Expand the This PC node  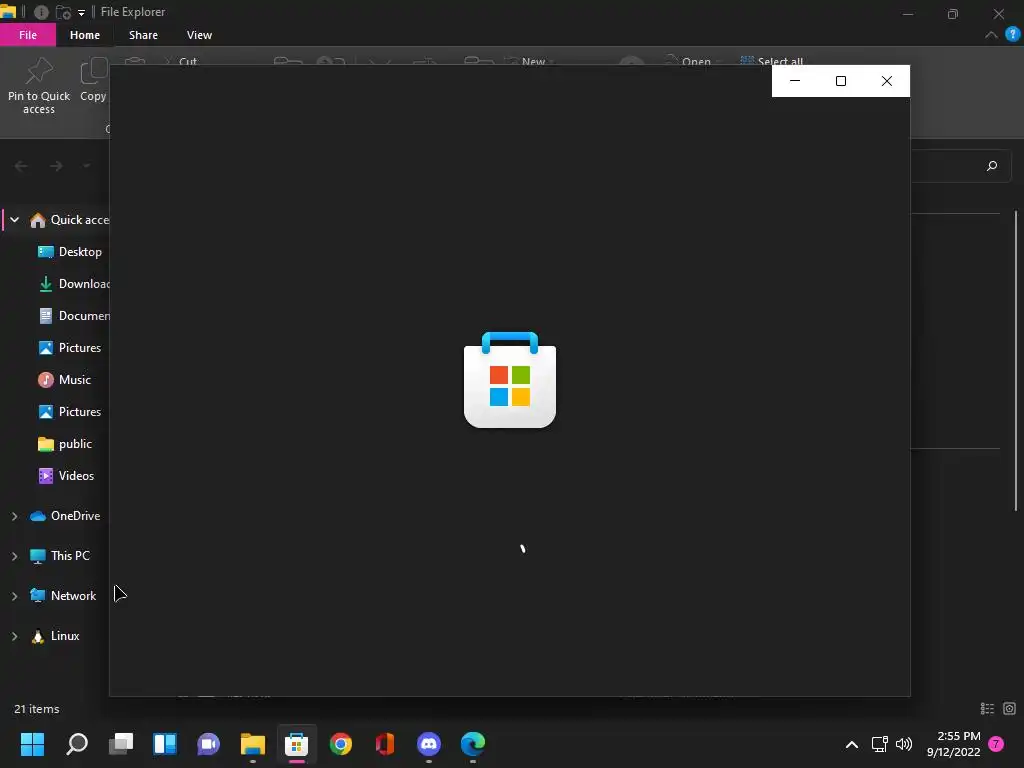(14, 556)
